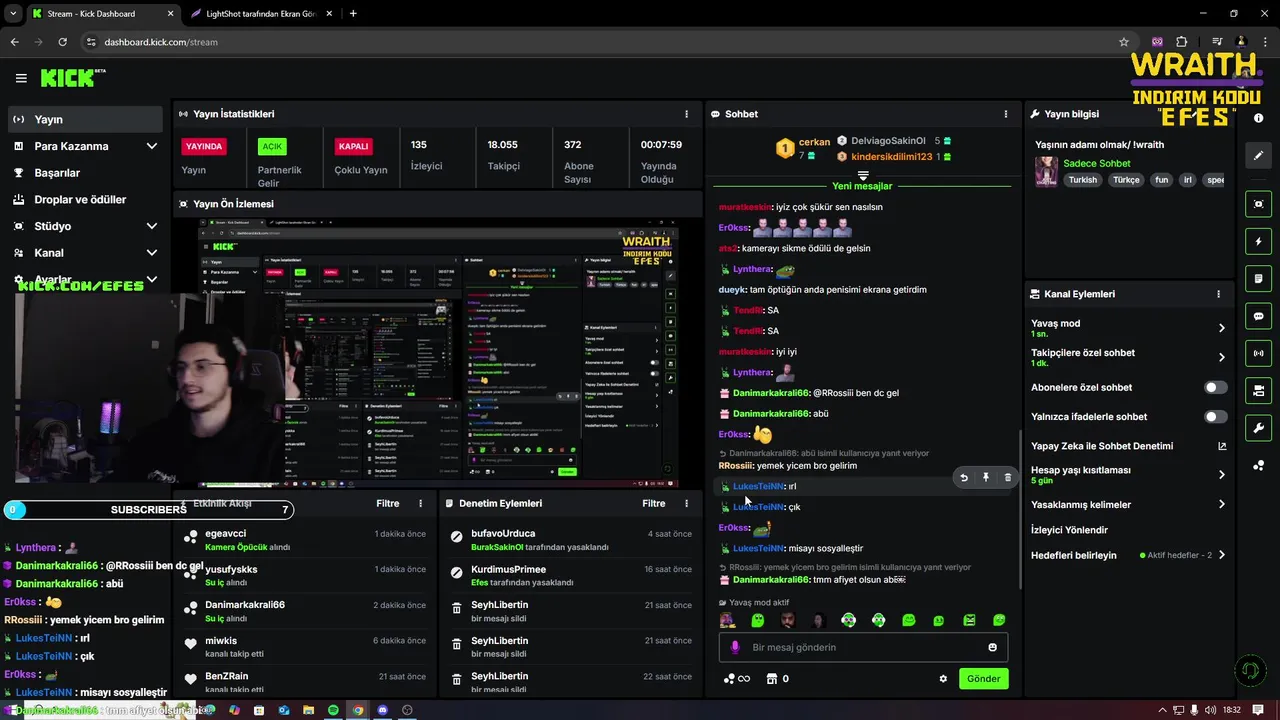
Task: Click the broadcast signal icon in right toolbar
Action: click(1258, 353)
